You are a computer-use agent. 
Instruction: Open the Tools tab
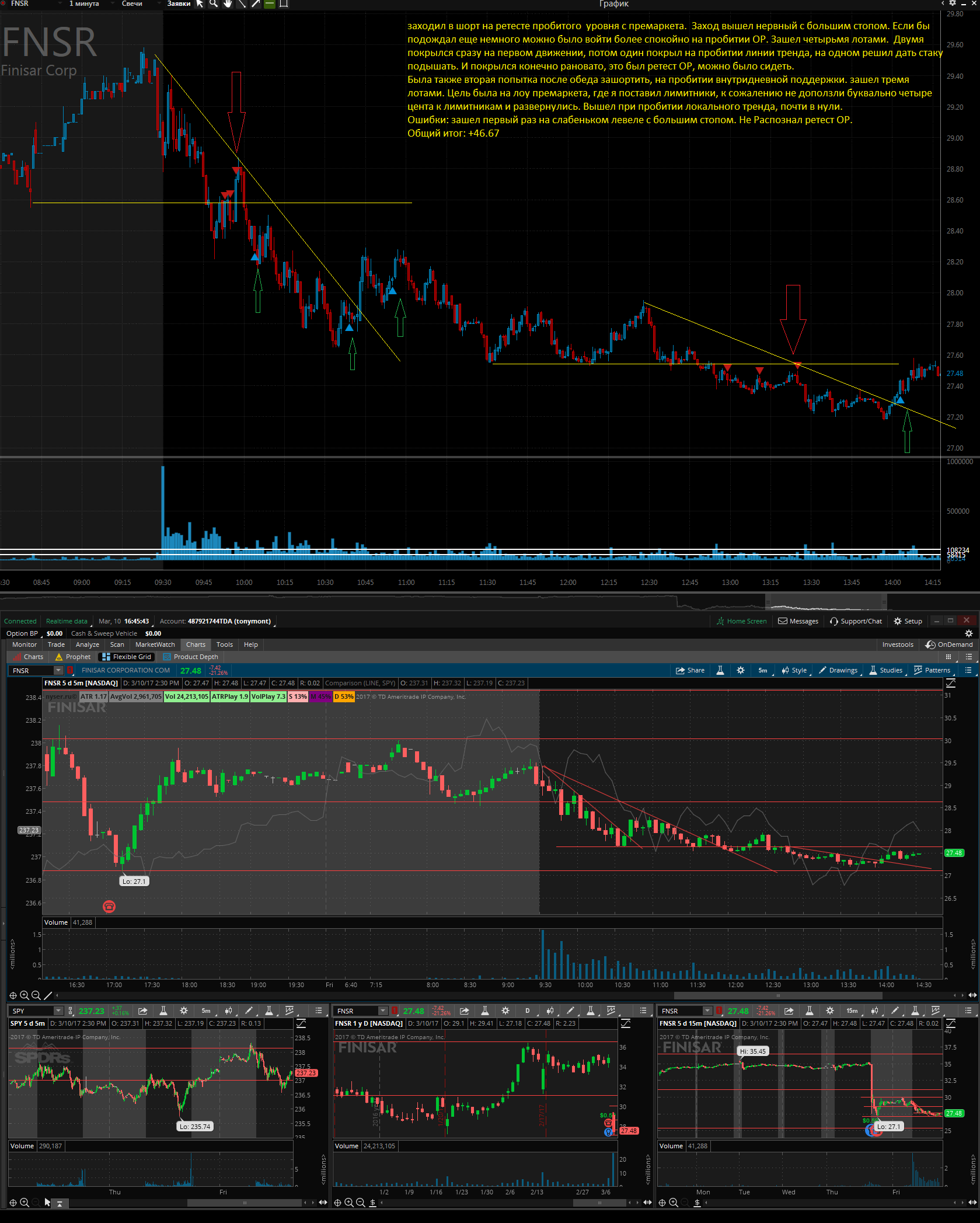tap(225, 644)
